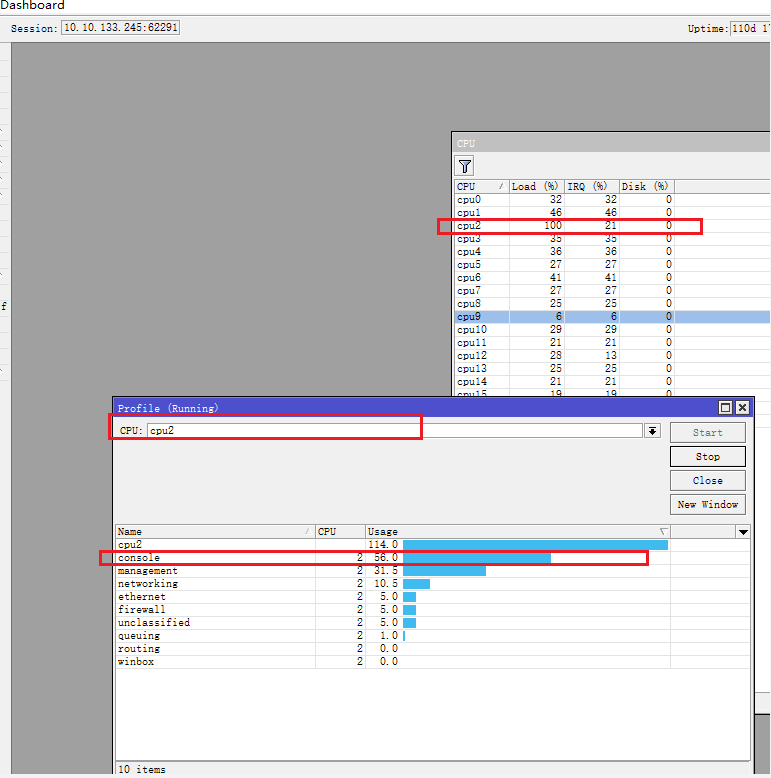Screen dimensions: 771x778
Task: Open the column chooser dropdown in Profile table
Action: 743,532
